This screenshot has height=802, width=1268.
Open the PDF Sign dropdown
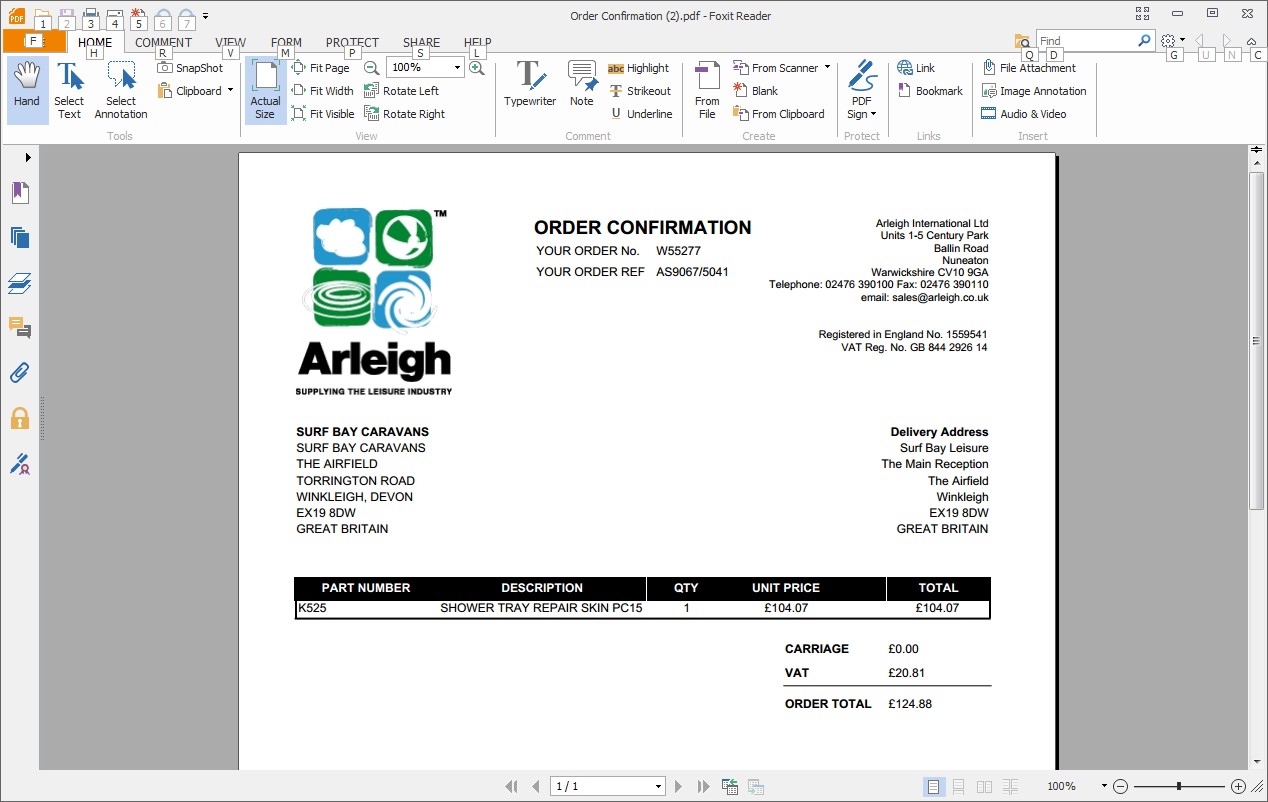point(861,90)
